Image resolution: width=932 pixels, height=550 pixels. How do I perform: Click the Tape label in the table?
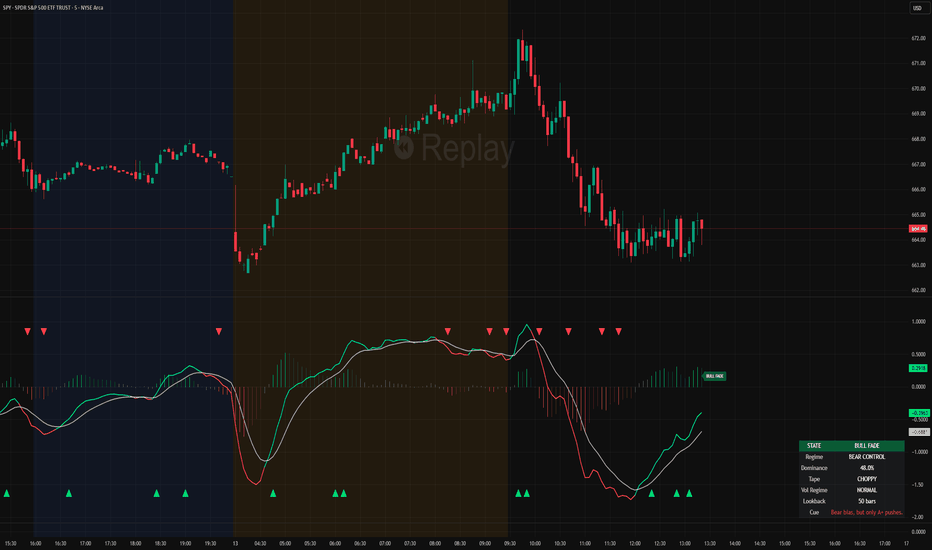[x=814, y=479]
